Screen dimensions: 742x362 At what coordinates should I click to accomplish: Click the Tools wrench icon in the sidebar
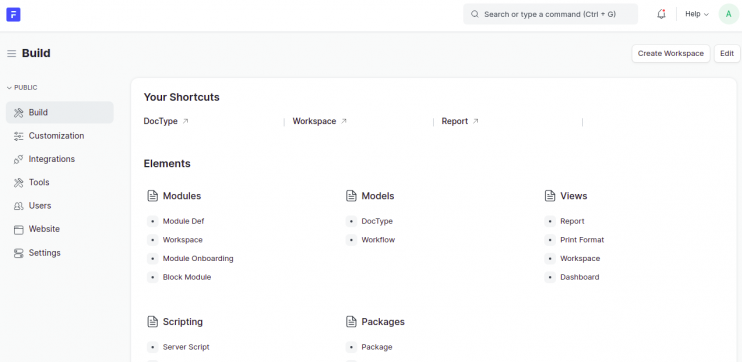pos(18,183)
